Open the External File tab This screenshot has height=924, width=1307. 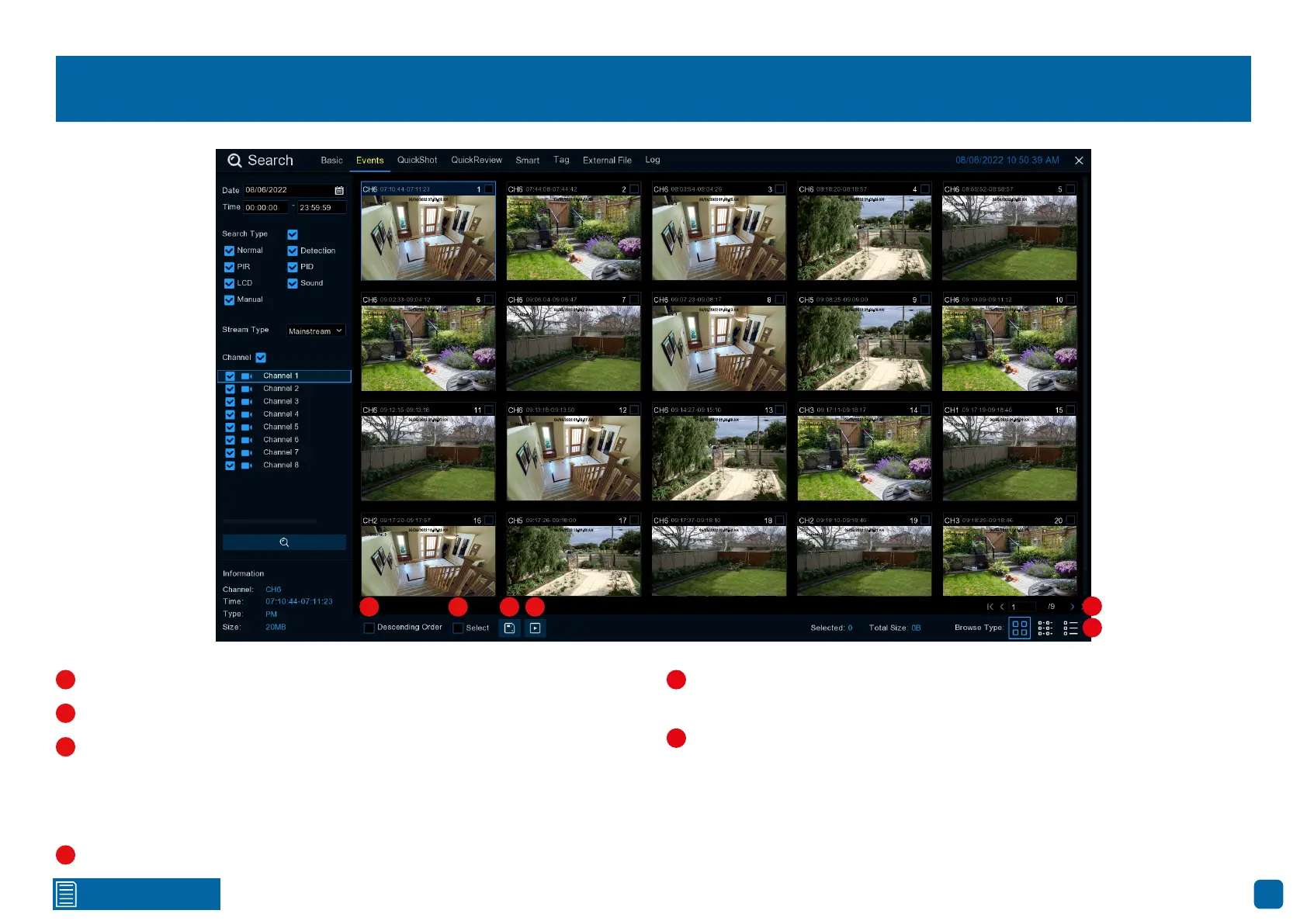607,161
